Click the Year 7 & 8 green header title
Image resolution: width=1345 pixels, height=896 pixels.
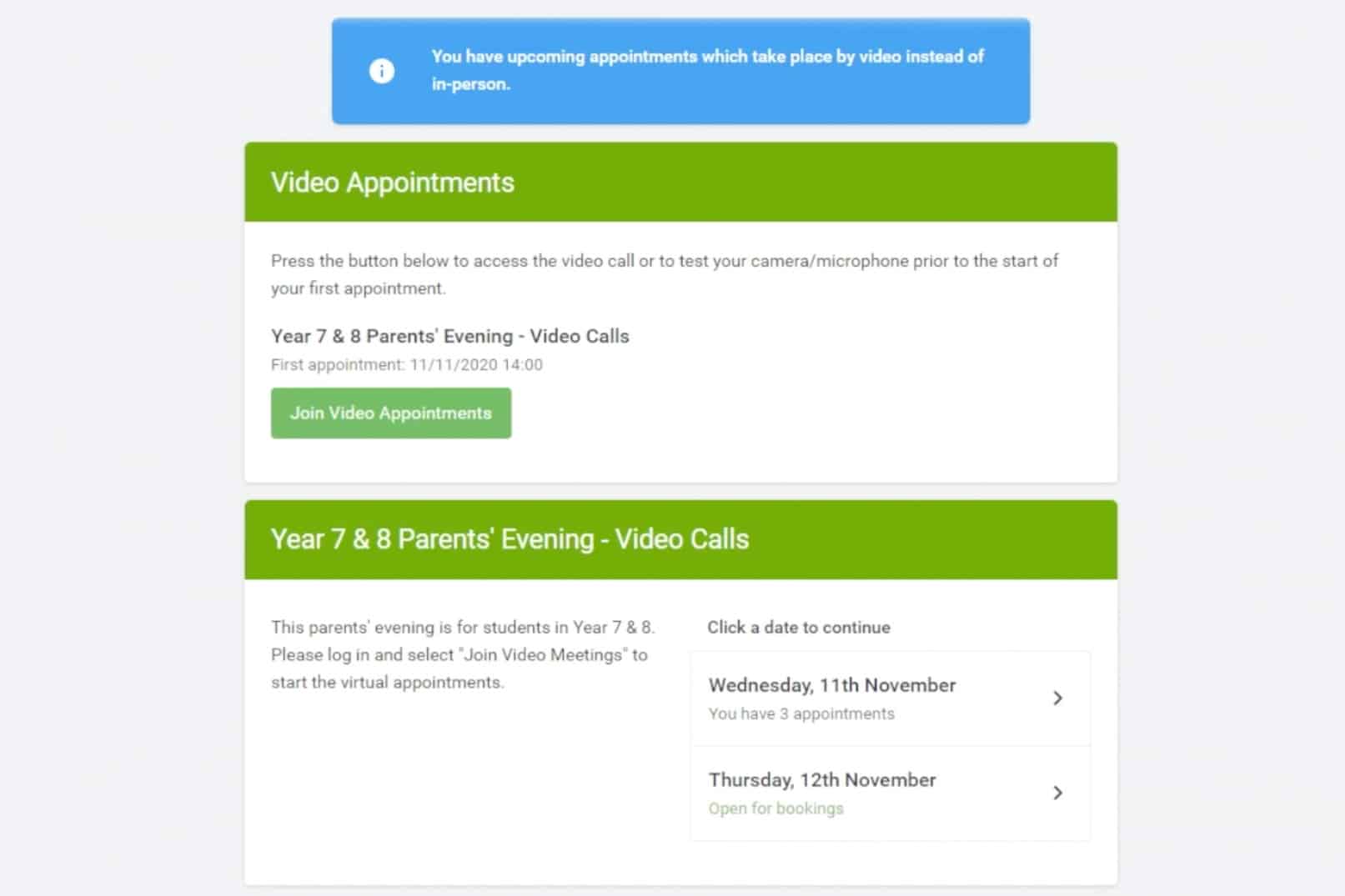[x=509, y=539]
